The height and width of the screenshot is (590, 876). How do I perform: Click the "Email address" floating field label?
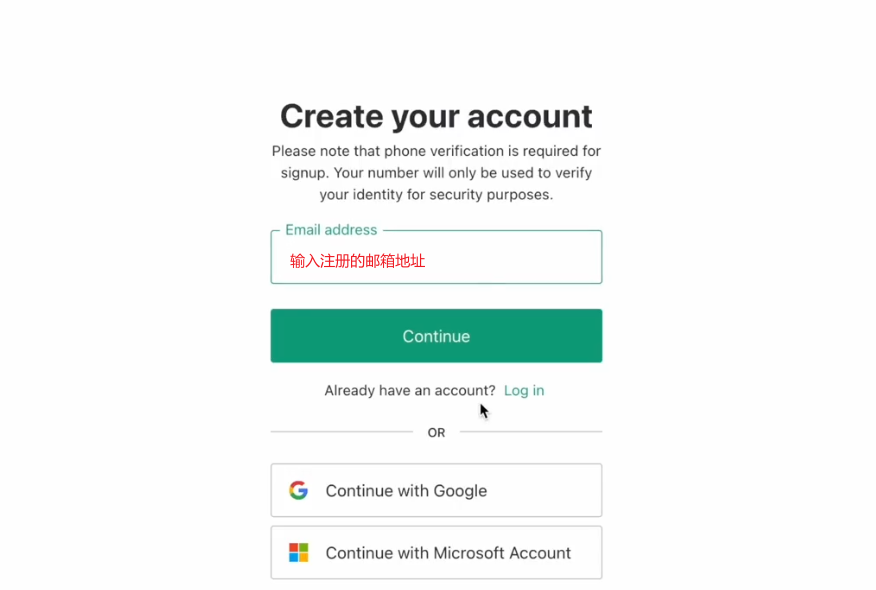coord(331,230)
